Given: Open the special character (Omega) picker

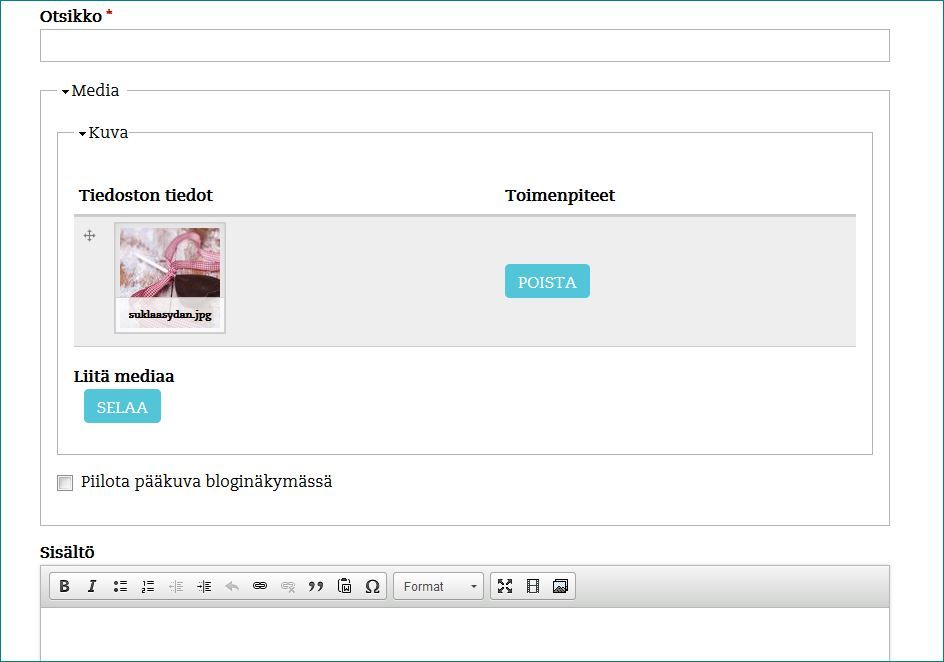Looking at the screenshot, I should (x=372, y=586).
